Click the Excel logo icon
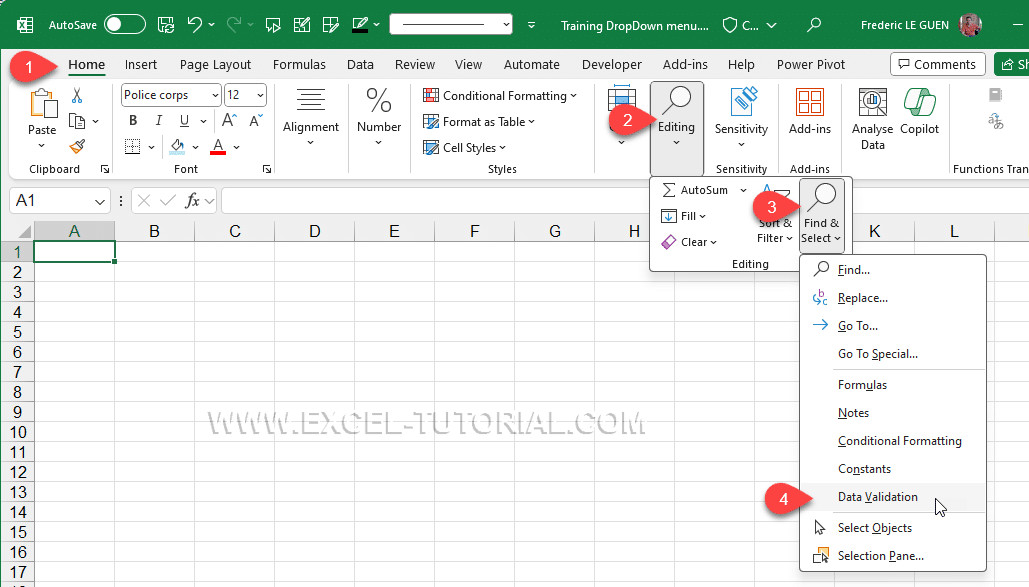 [25, 25]
